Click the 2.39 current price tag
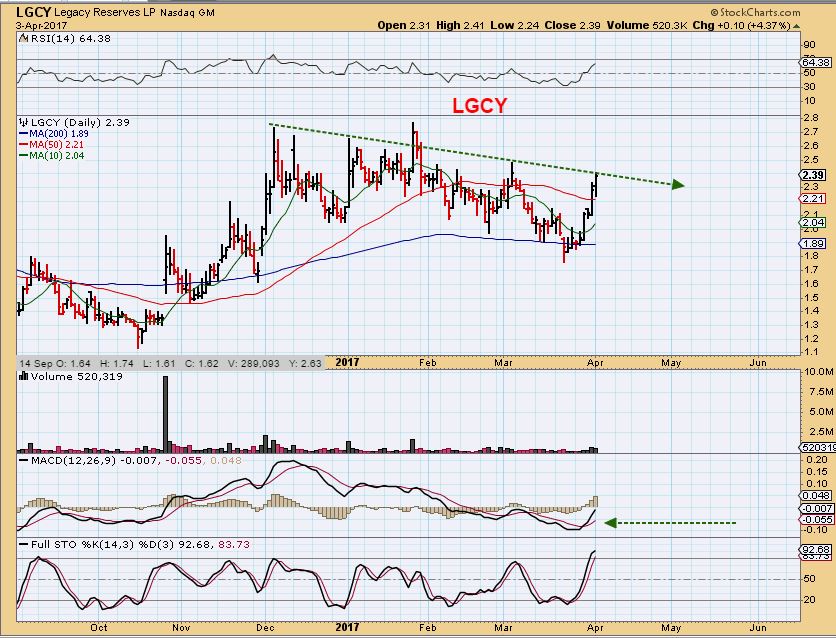 click(x=814, y=175)
